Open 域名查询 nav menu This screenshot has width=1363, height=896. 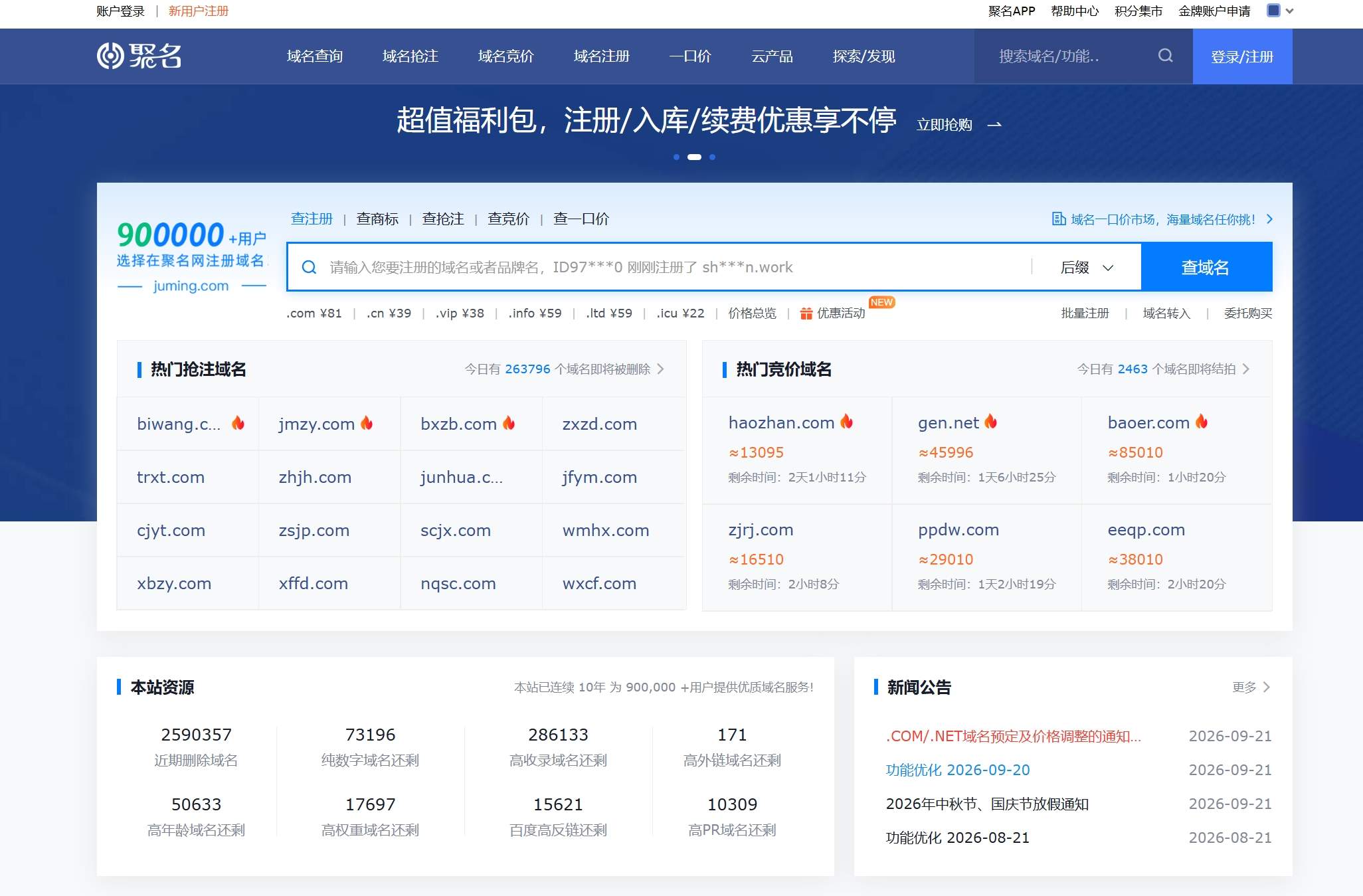point(315,56)
